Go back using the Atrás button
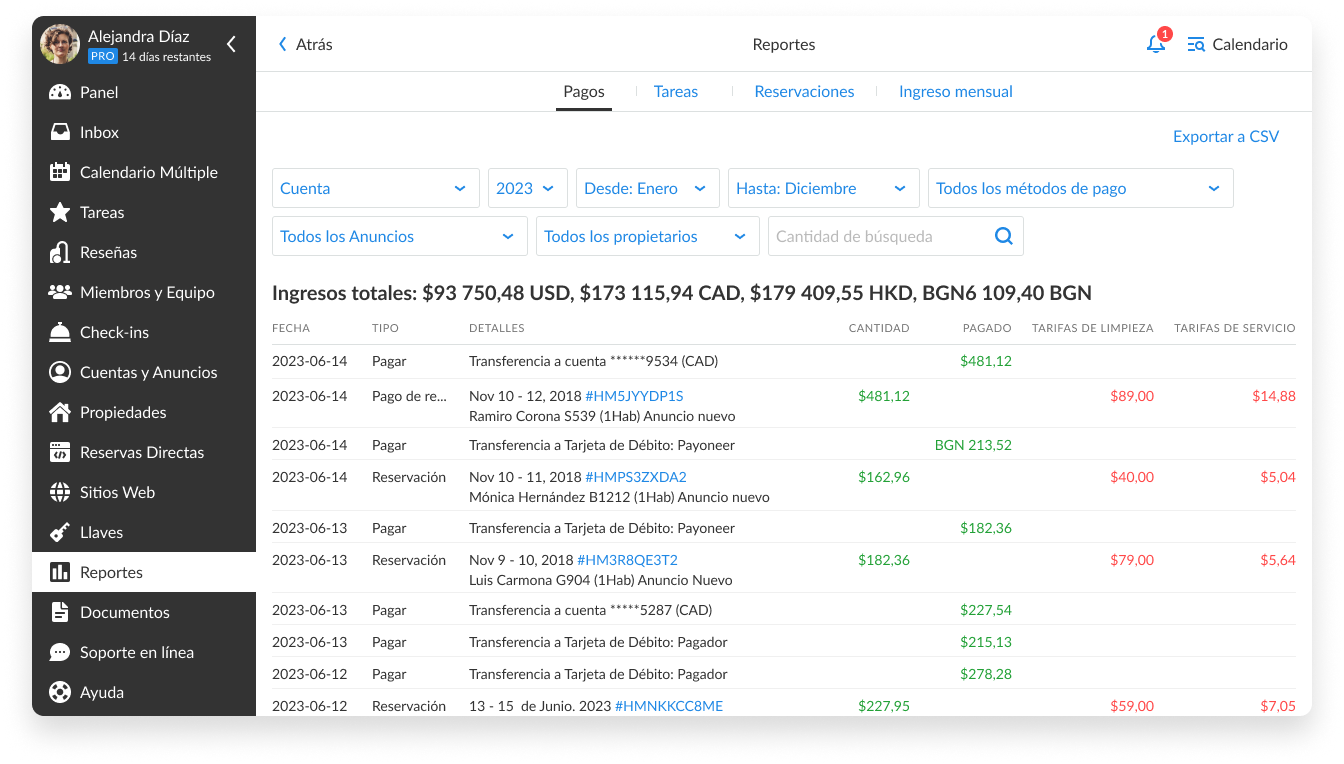1344x764 pixels. pyautogui.click(x=305, y=44)
